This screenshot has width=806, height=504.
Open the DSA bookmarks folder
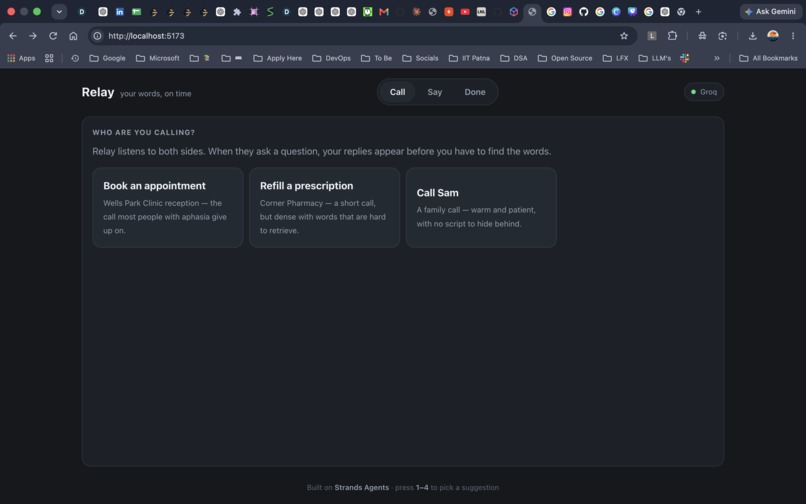click(x=514, y=58)
